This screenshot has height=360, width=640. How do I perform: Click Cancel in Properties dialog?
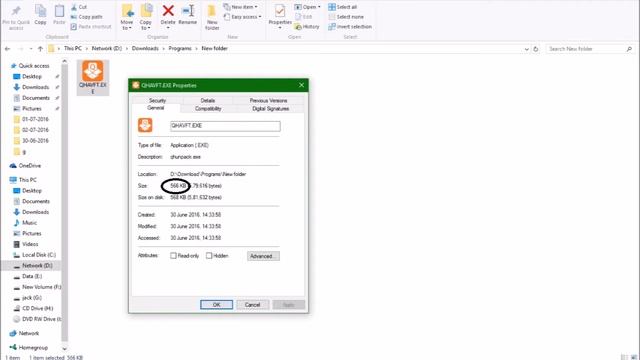coord(252,304)
